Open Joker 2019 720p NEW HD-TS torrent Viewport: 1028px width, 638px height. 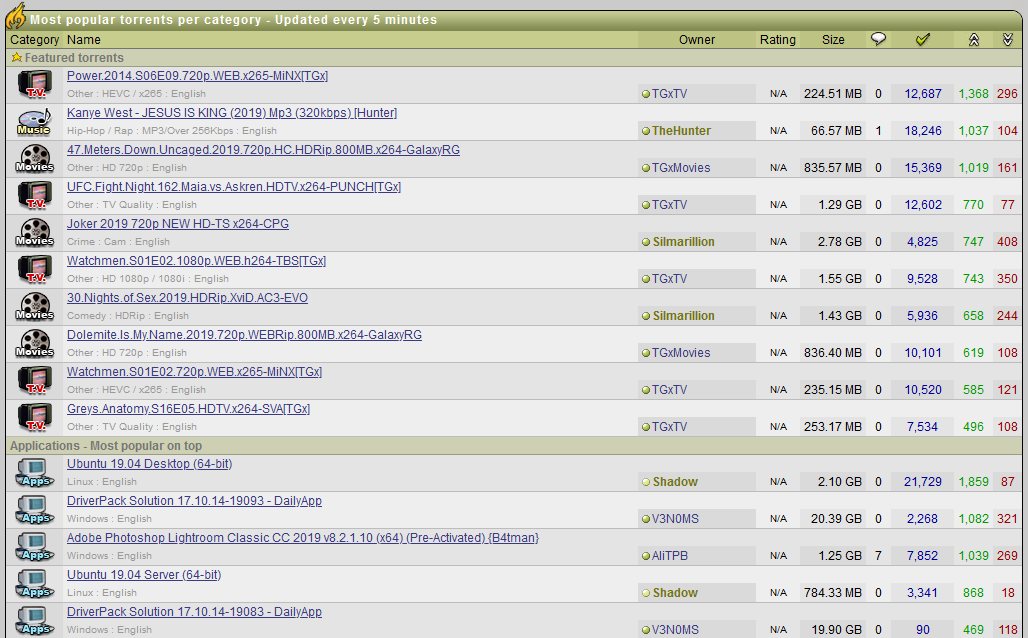[178, 224]
